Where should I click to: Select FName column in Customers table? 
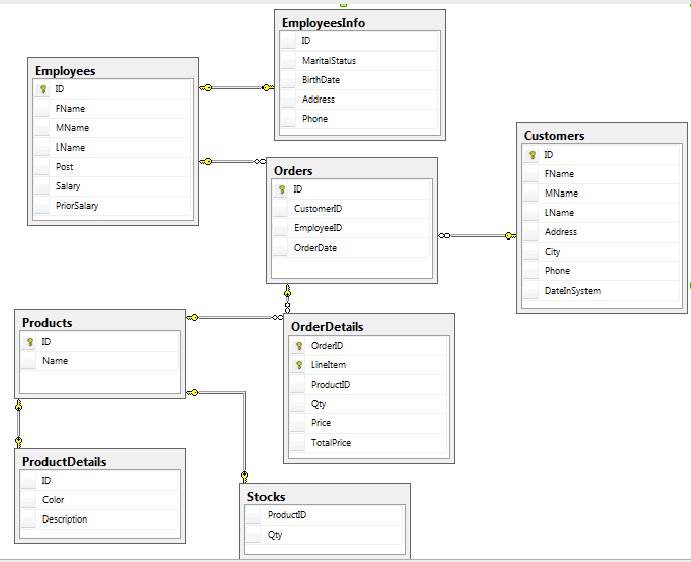tap(601, 174)
